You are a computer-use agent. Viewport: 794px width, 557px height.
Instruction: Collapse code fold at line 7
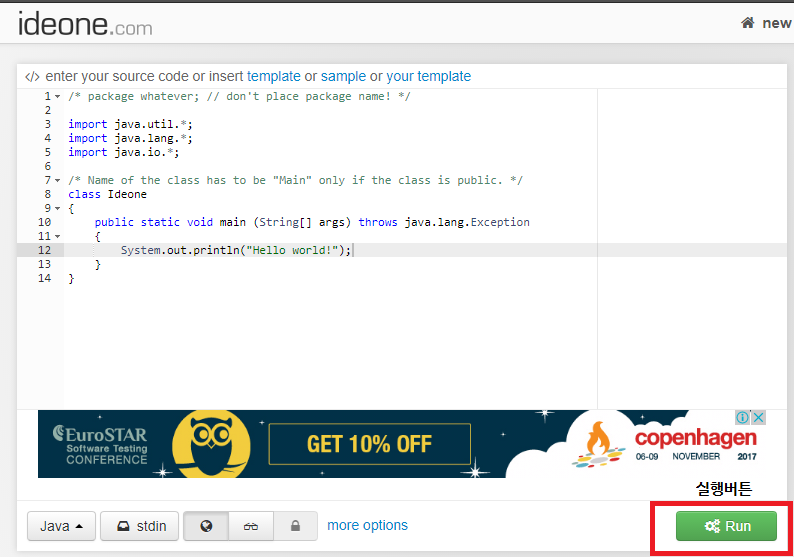(57, 180)
